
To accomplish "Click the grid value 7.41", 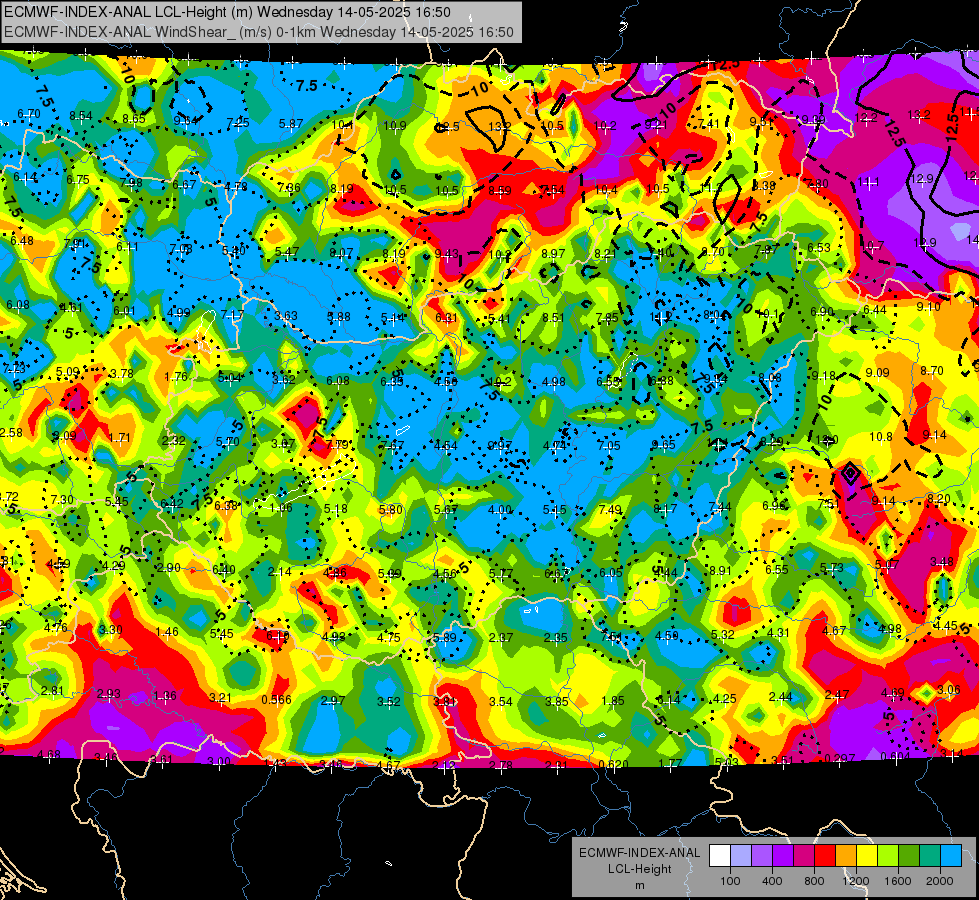I will (x=709, y=124).
